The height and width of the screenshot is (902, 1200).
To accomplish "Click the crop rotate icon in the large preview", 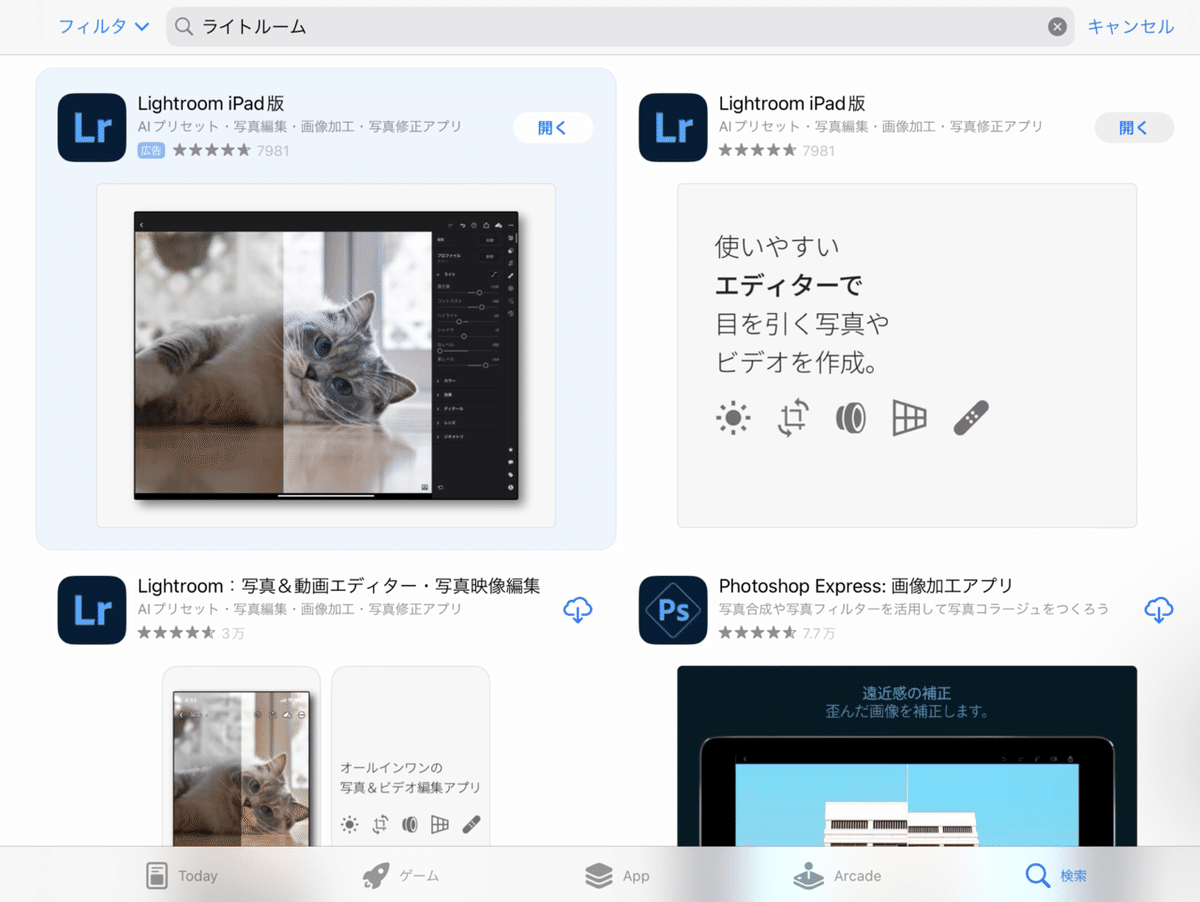I will 793,418.
